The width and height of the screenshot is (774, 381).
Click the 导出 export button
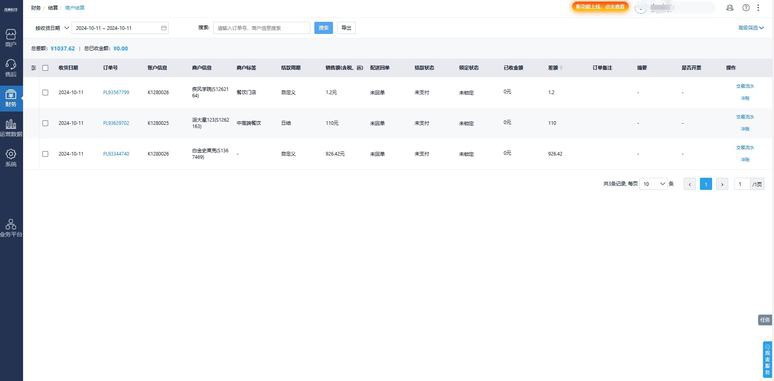[x=347, y=28]
